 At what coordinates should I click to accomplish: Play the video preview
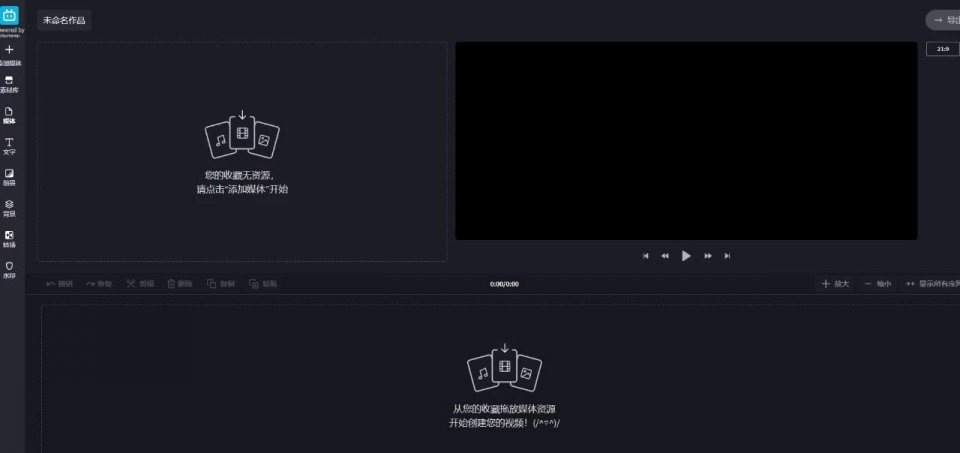click(686, 256)
